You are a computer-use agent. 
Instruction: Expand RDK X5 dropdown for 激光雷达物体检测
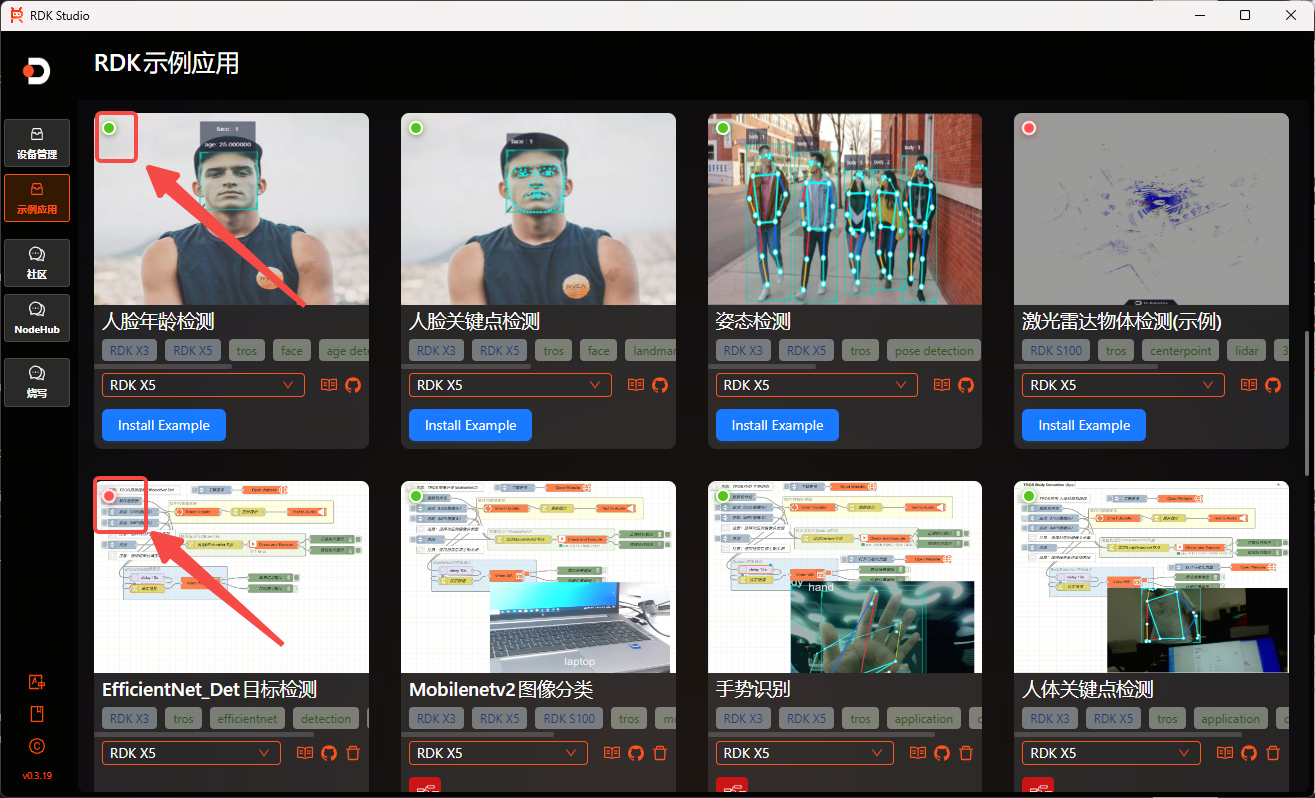click(x=1123, y=385)
